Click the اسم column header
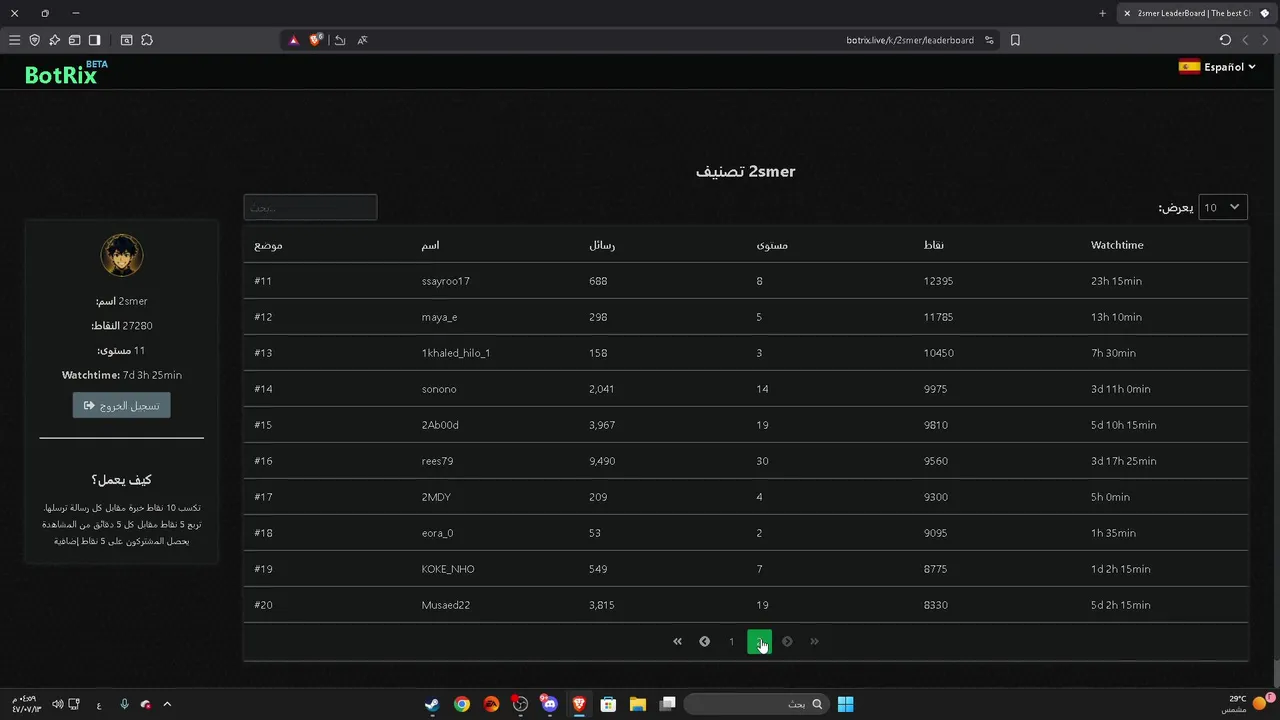This screenshot has height=720, width=1280. [430, 245]
